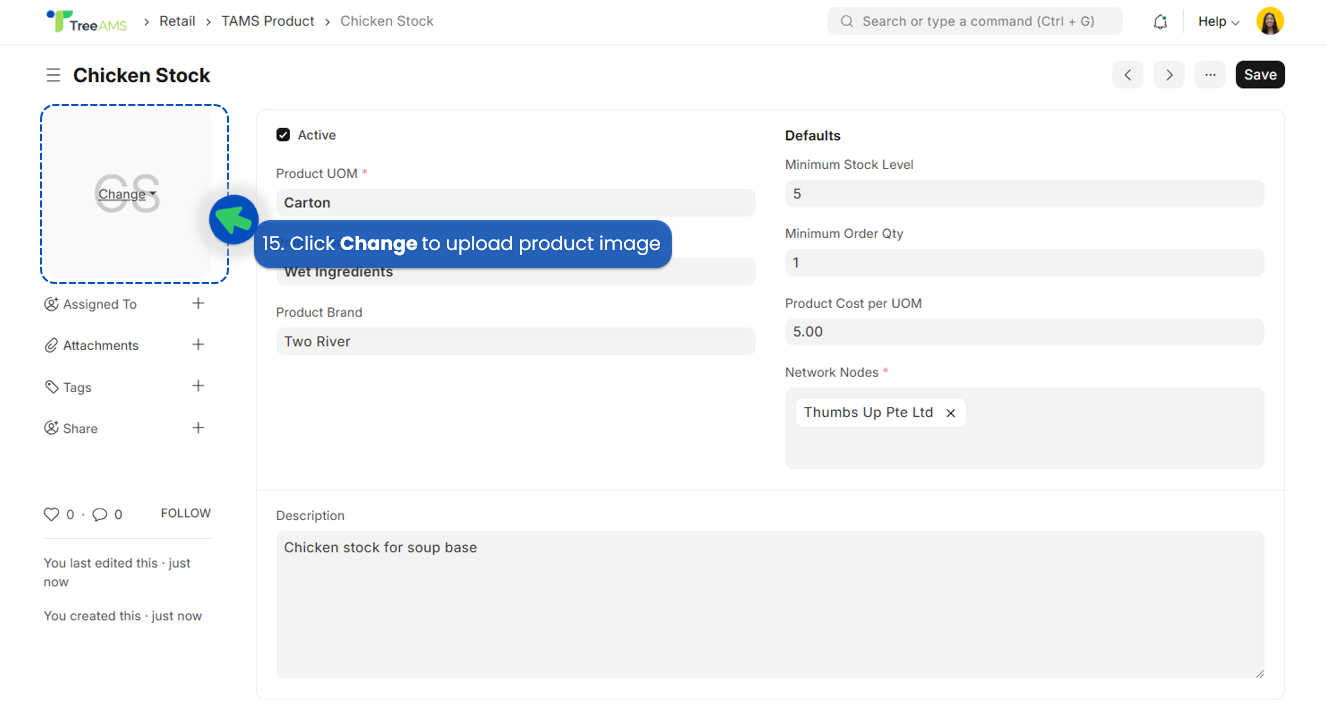
Task: Add an assignee with plus icon
Action: point(198,303)
